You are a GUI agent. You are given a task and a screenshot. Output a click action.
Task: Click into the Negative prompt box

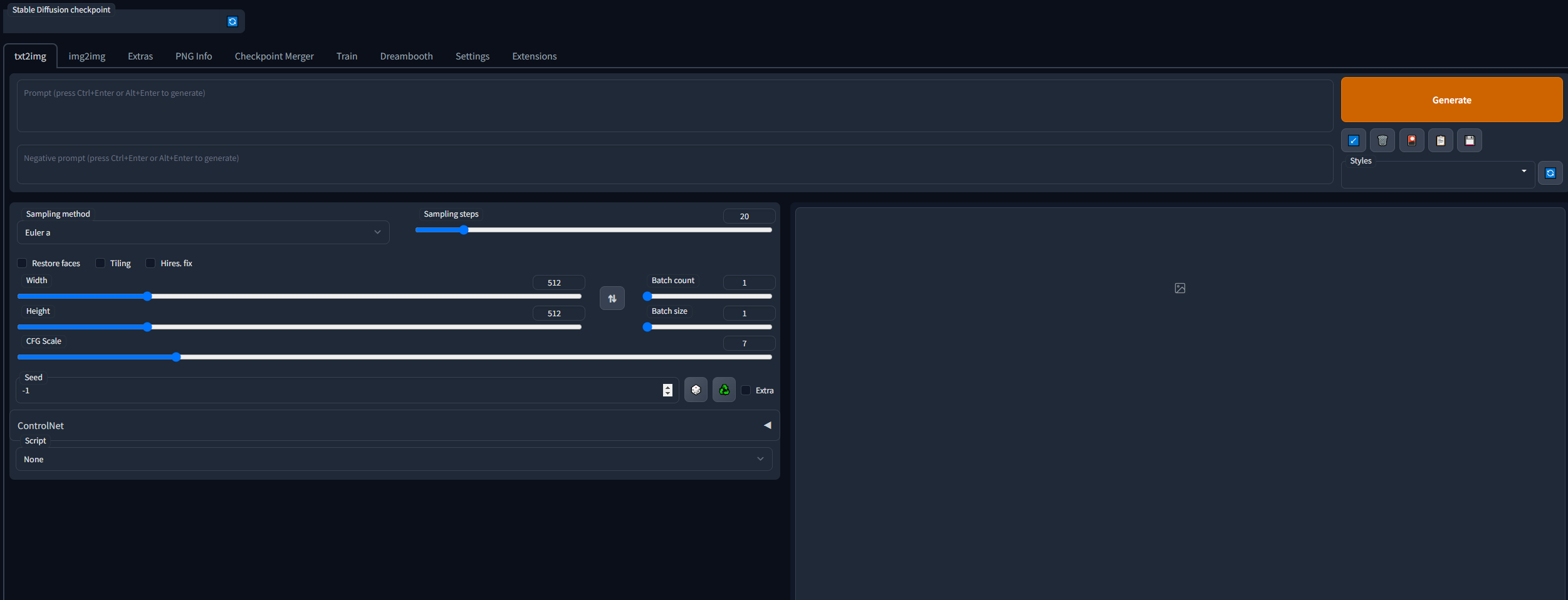tap(675, 165)
